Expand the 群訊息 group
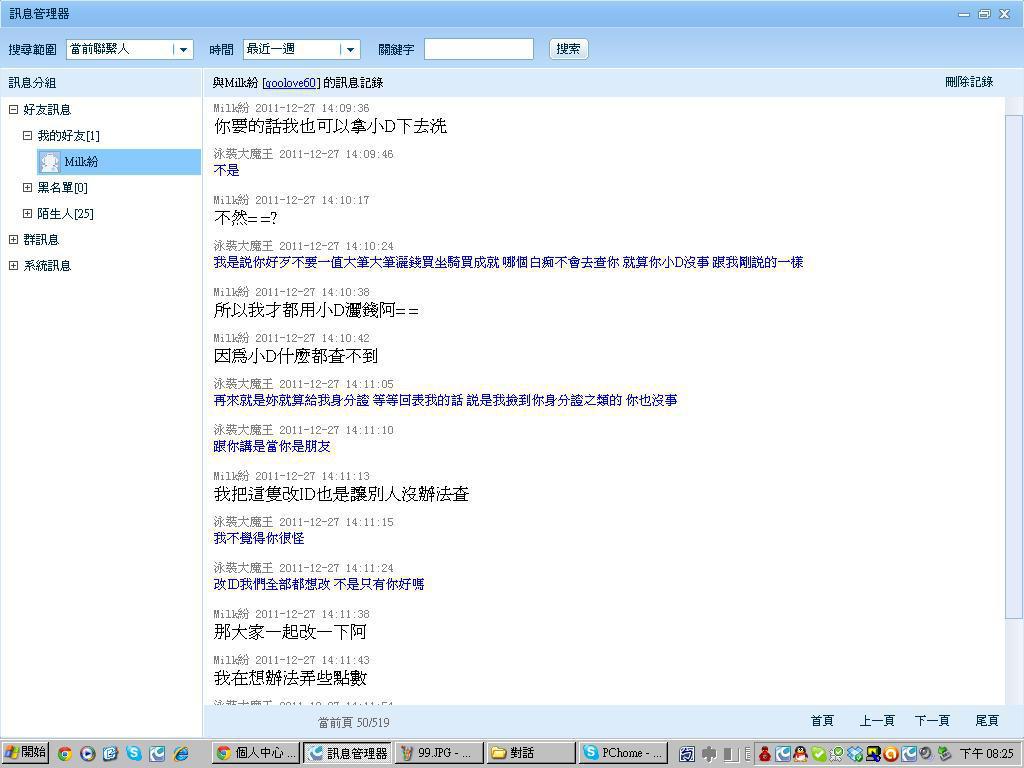The width and height of the screenshot is (1024, 768). tap(13, 240)
